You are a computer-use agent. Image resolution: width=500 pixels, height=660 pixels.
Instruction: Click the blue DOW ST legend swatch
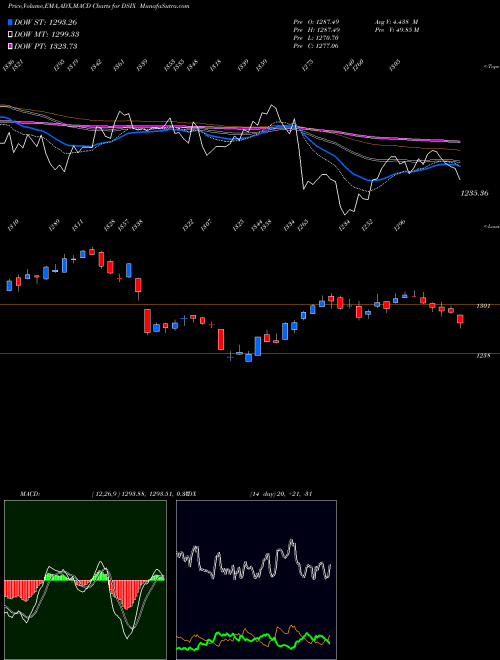11,22
